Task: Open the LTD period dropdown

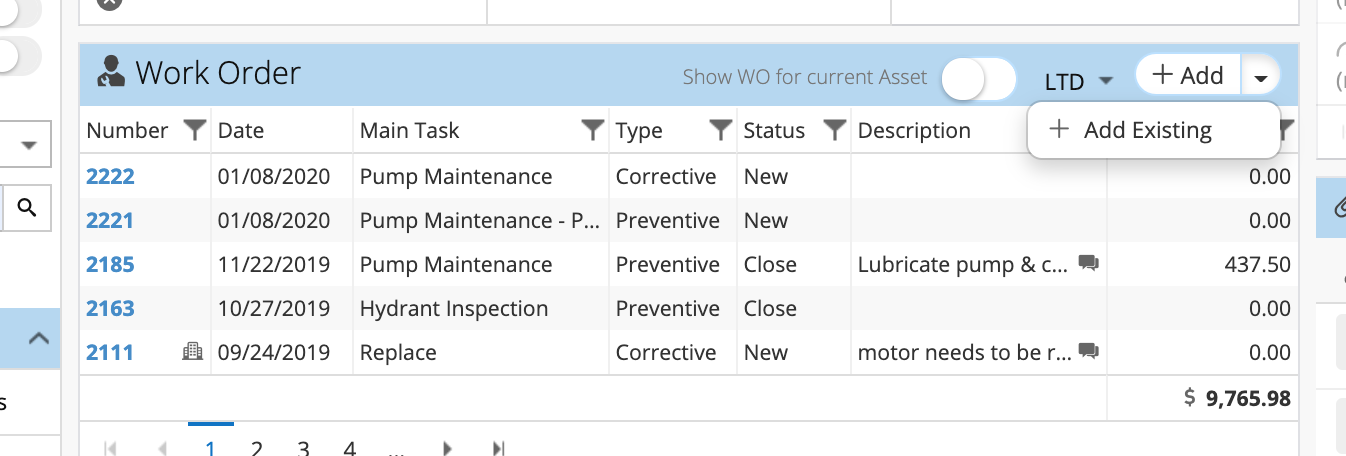Action: (x=1079, y=80)
